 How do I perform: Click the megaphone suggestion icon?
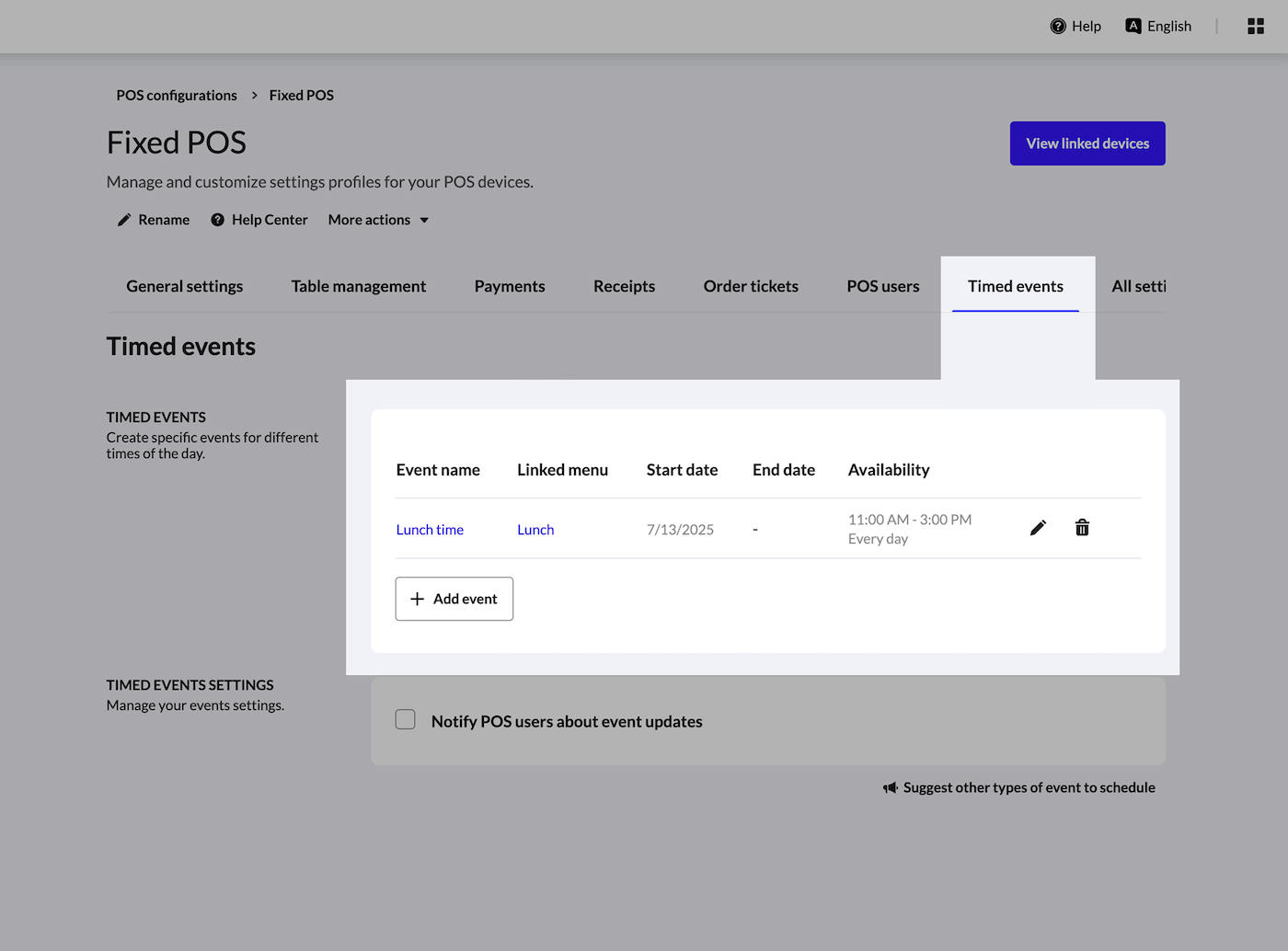890,788
